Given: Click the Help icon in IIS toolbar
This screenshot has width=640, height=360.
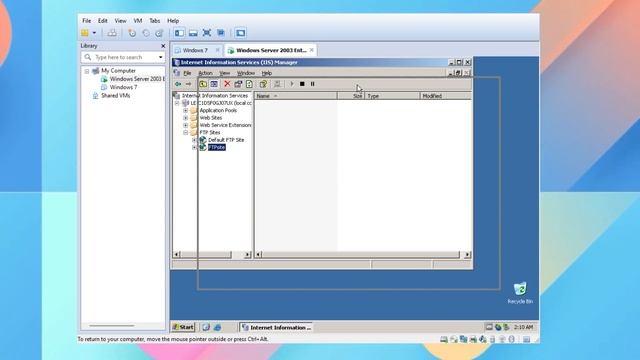Looking at the screenshot, I should click(x=263, y=84).
